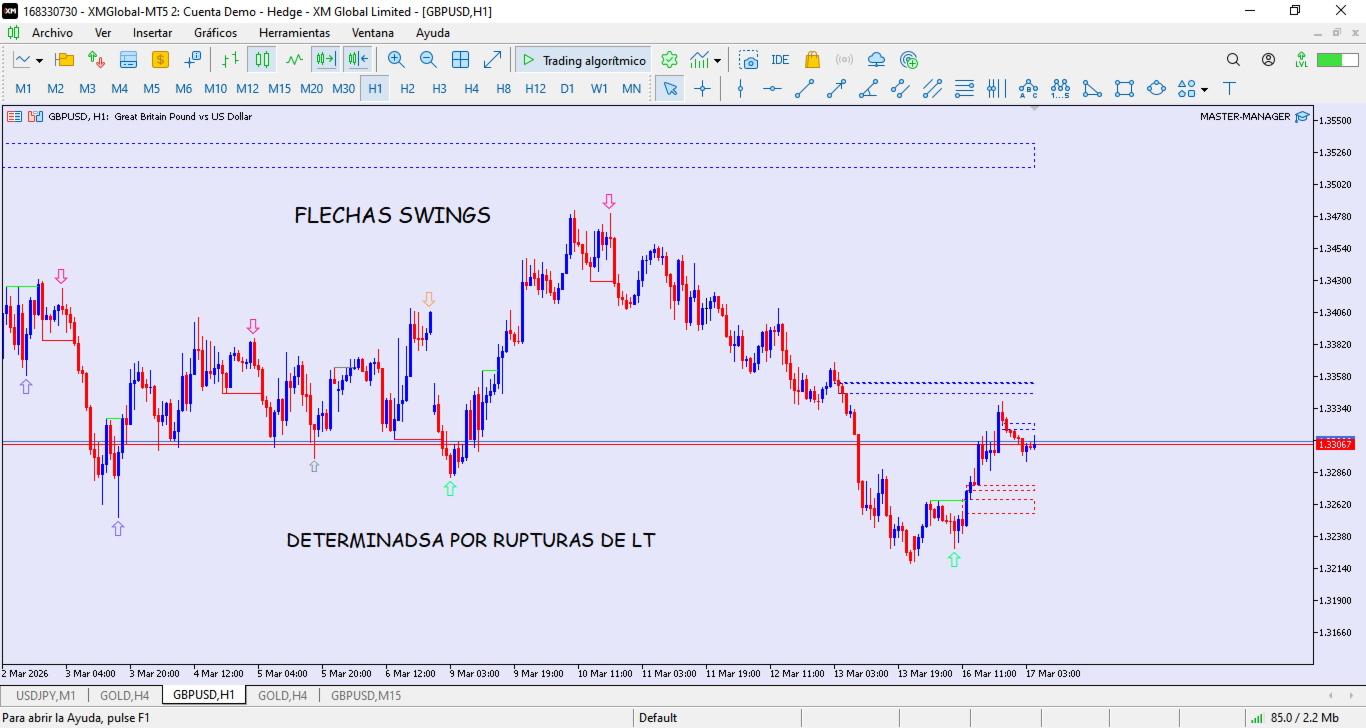Set timeframe to M5
This screenshot has width=1366, height=728.
point(152,89)
